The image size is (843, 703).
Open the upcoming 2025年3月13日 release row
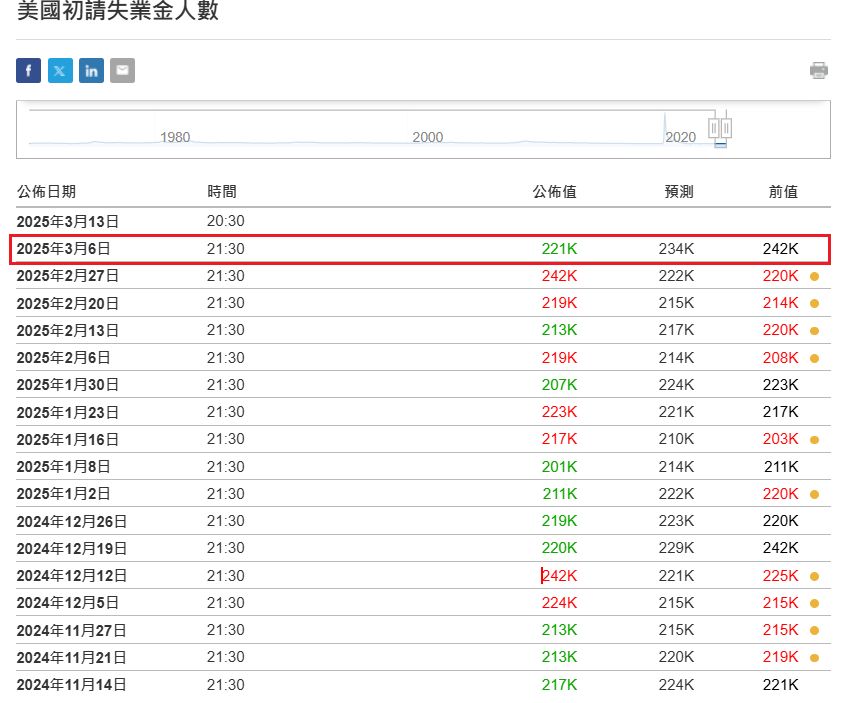pos(67,221)
